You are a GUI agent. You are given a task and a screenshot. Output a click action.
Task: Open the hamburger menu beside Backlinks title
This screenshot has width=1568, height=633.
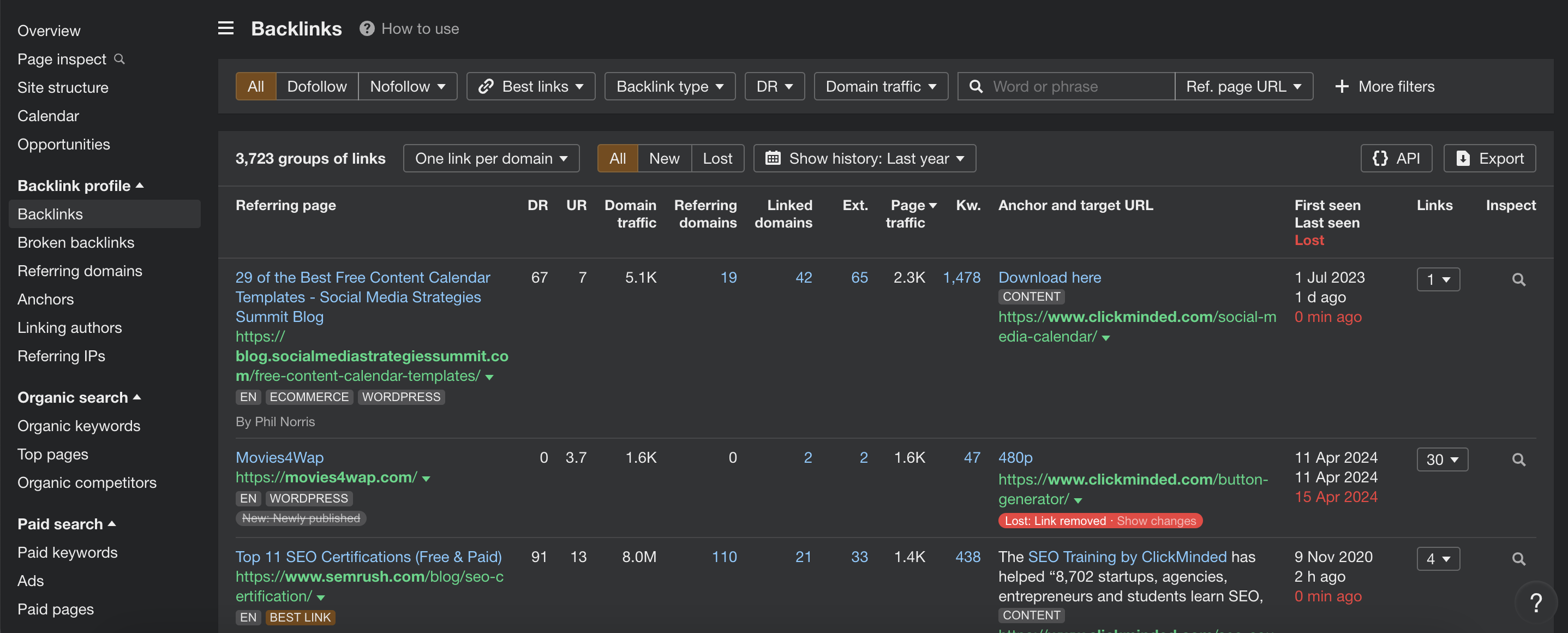tap(225, 28)
